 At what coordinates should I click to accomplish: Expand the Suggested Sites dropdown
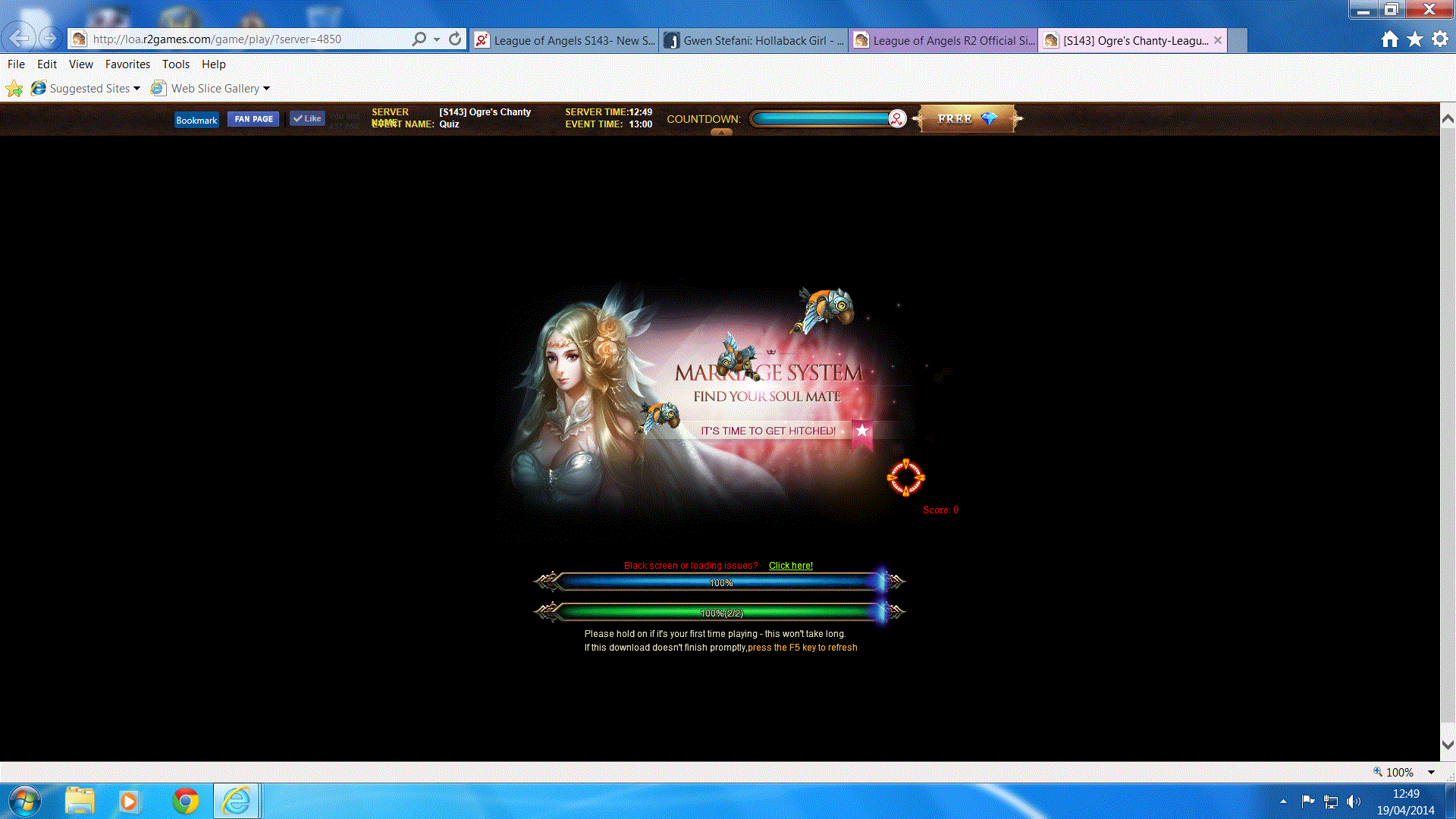pyautogui.click(x=136, y=89)
